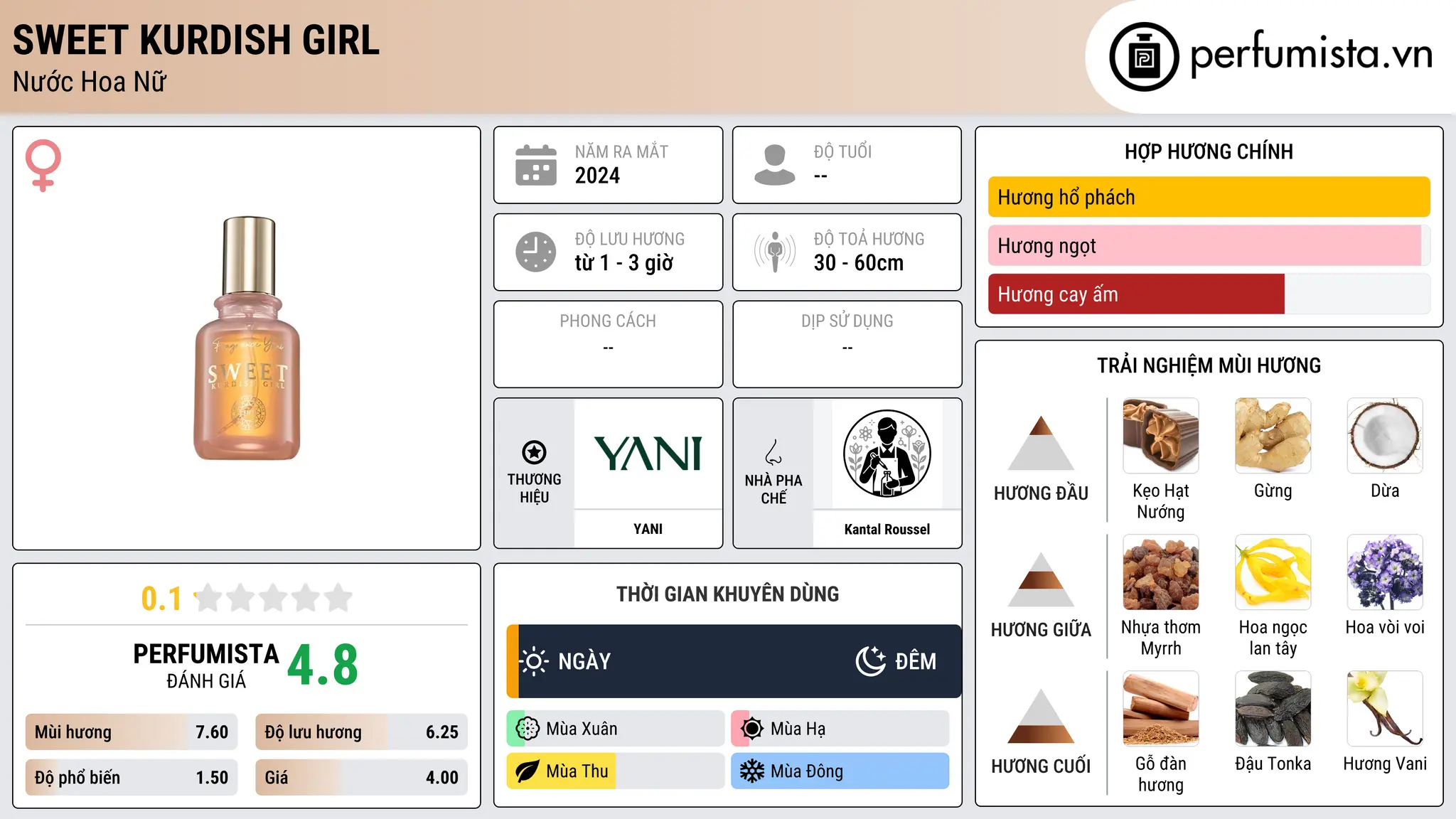
Task: Click the leaf icon for Mùa Thu
Action: coord(528,771)
